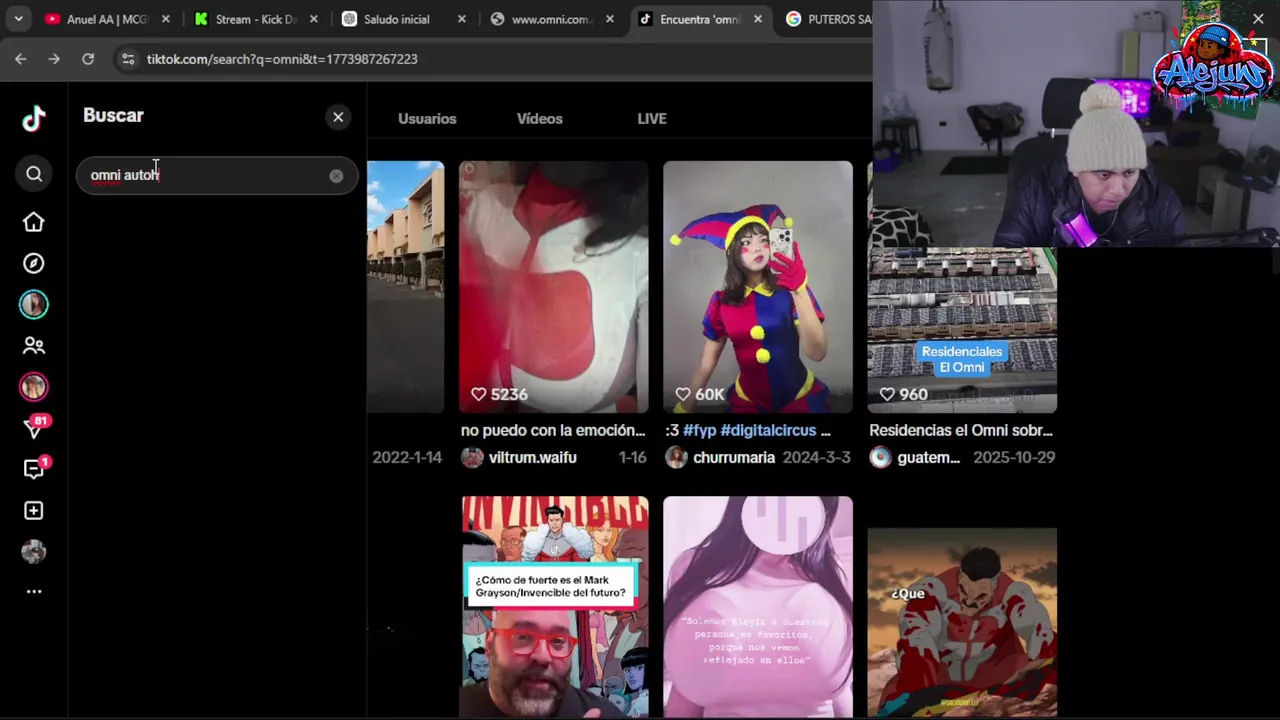The width and height of the screenshot is (1280, 720).
Task: Open the bloody Omni-Man ¿Que video
Action: (x=962, y=622)
